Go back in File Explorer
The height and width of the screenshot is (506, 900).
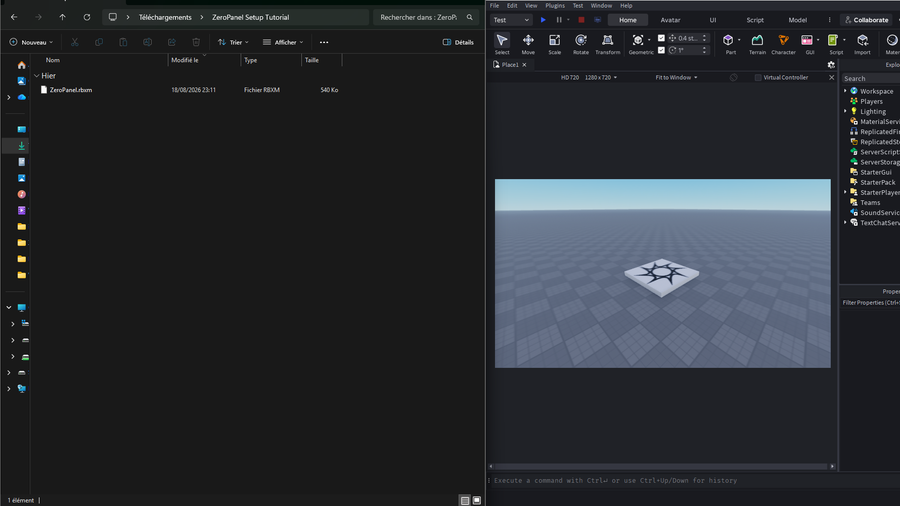(x=14, y=17)
